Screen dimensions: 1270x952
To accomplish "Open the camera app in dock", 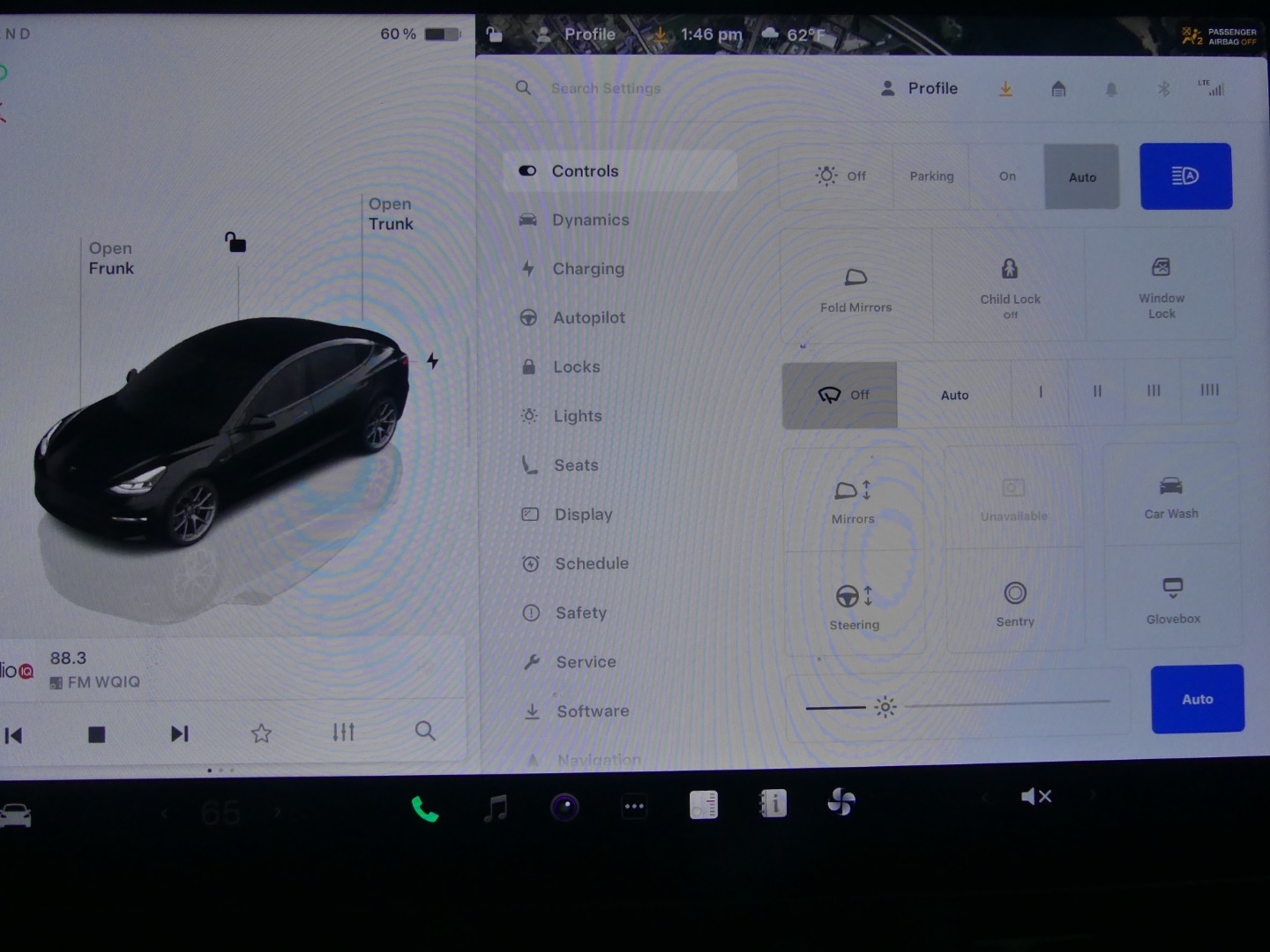I will point(564,807).
